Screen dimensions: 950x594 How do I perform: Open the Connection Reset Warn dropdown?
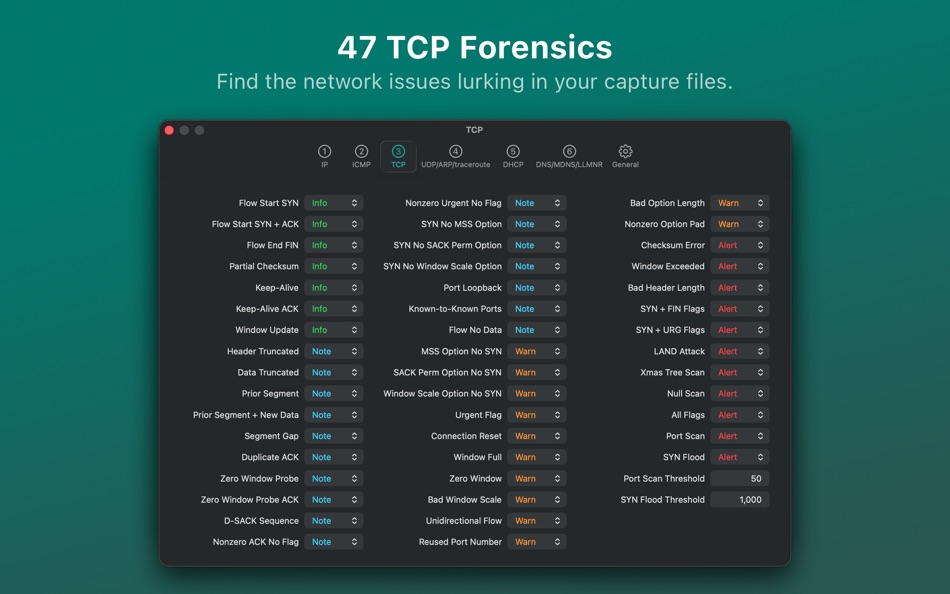pos(537,436)
